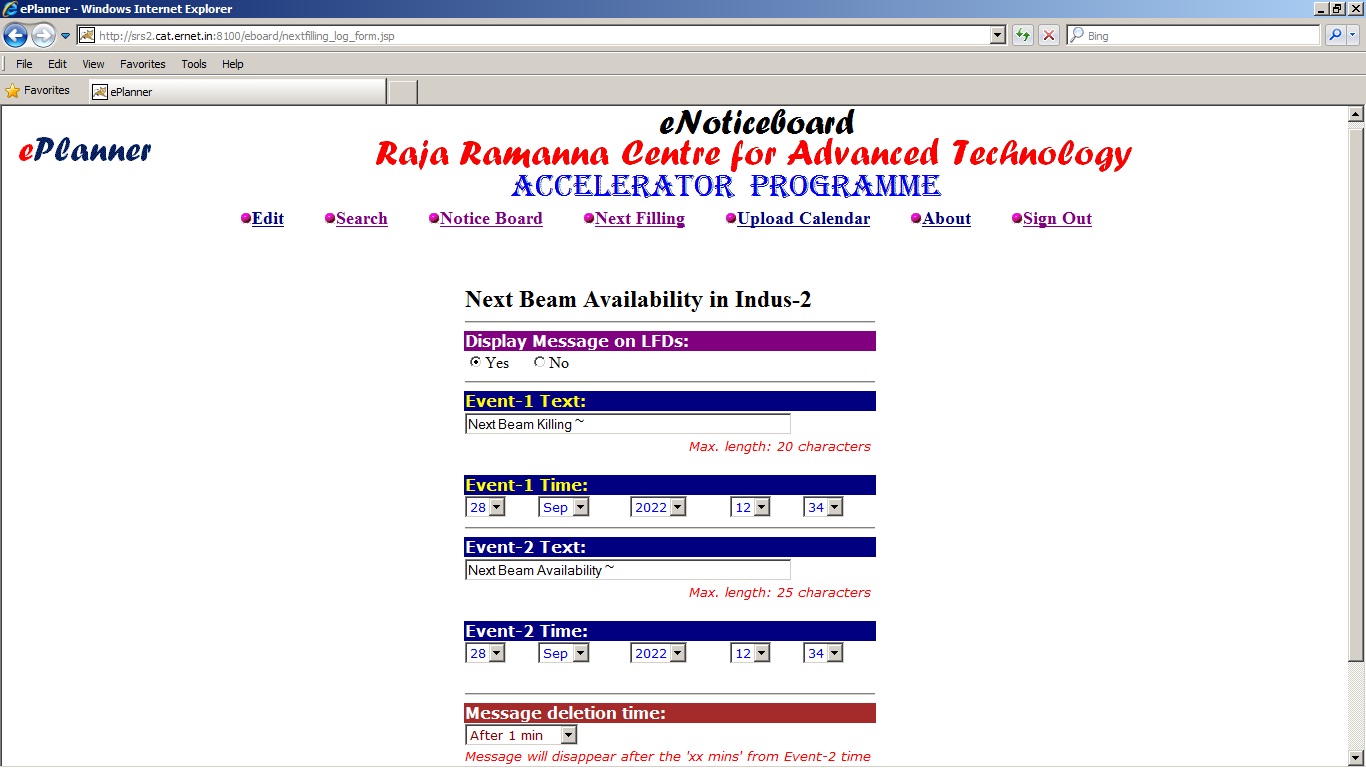Click the page icon in address bar
Screen dimensions: 1366x768
87,36
